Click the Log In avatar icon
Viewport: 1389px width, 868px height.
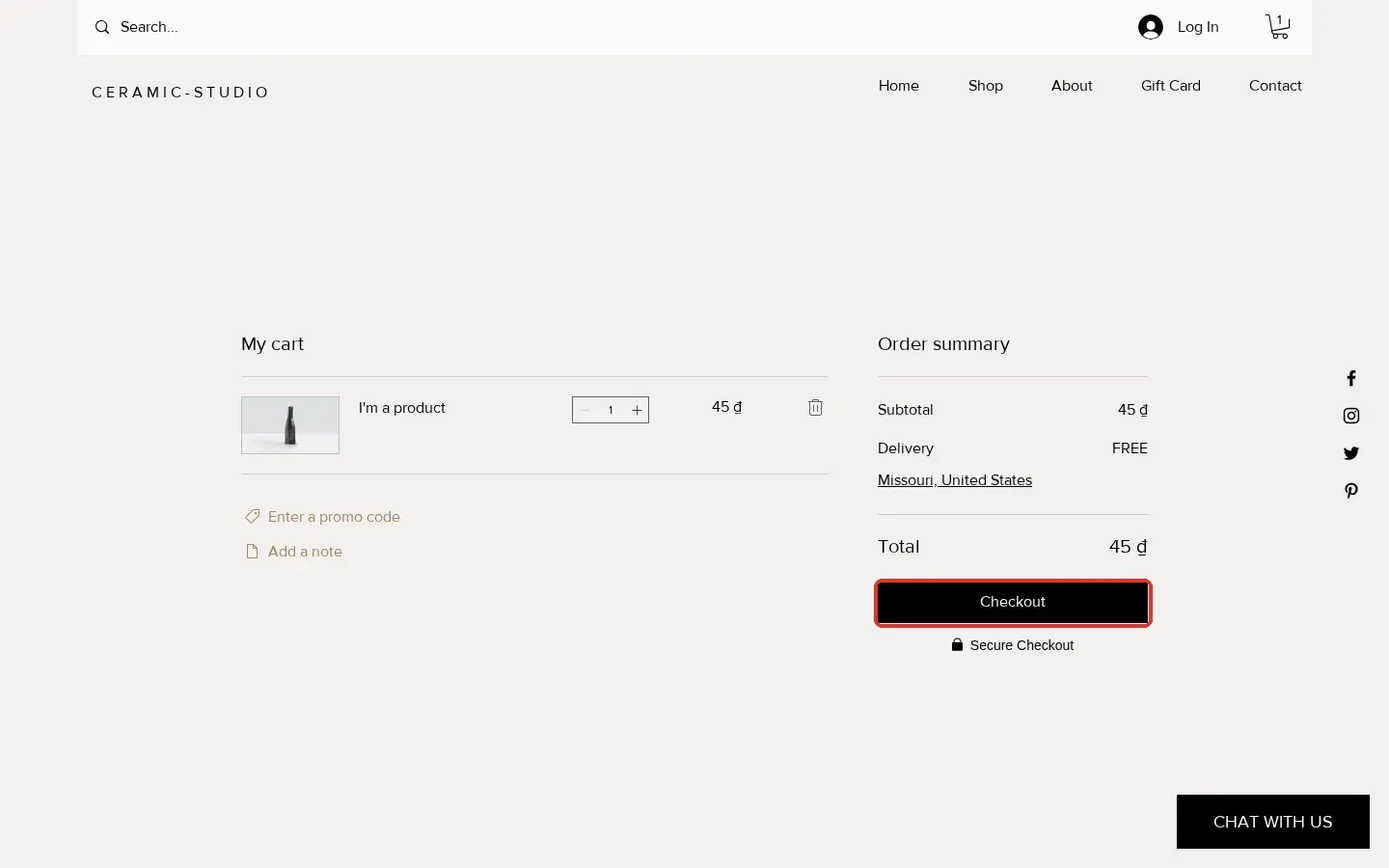[1151, 27]
